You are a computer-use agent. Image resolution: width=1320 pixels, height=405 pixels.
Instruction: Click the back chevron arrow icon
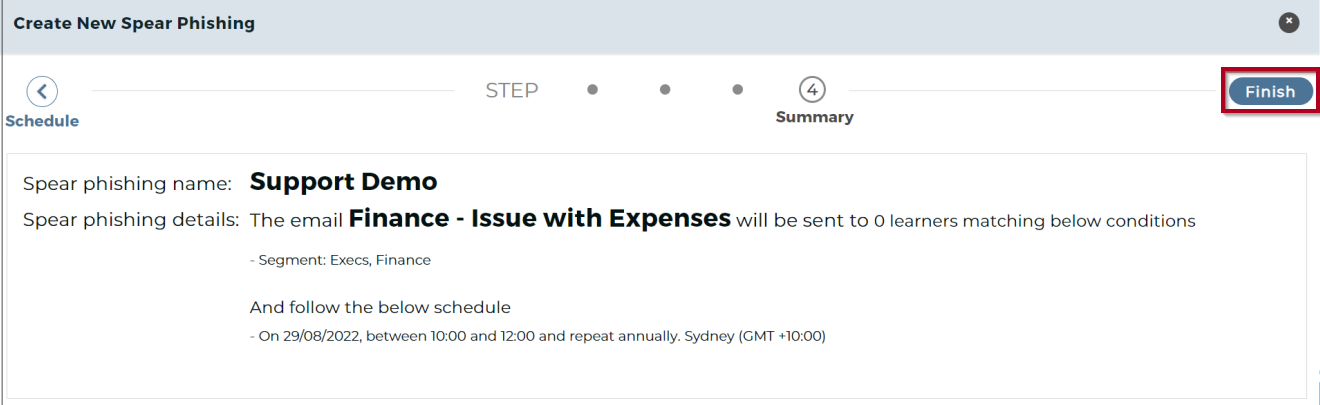pyautogui.click(x=42, y=92)
